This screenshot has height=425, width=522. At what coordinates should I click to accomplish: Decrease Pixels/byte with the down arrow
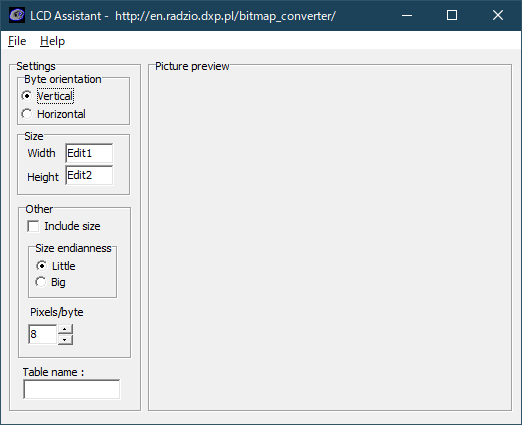[x=65, y=340]
